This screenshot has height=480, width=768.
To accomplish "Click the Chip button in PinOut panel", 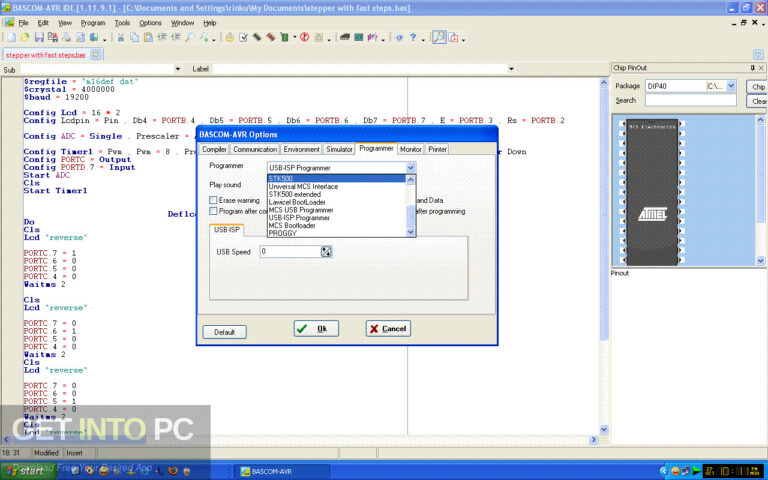I will (x=757, y=87).
